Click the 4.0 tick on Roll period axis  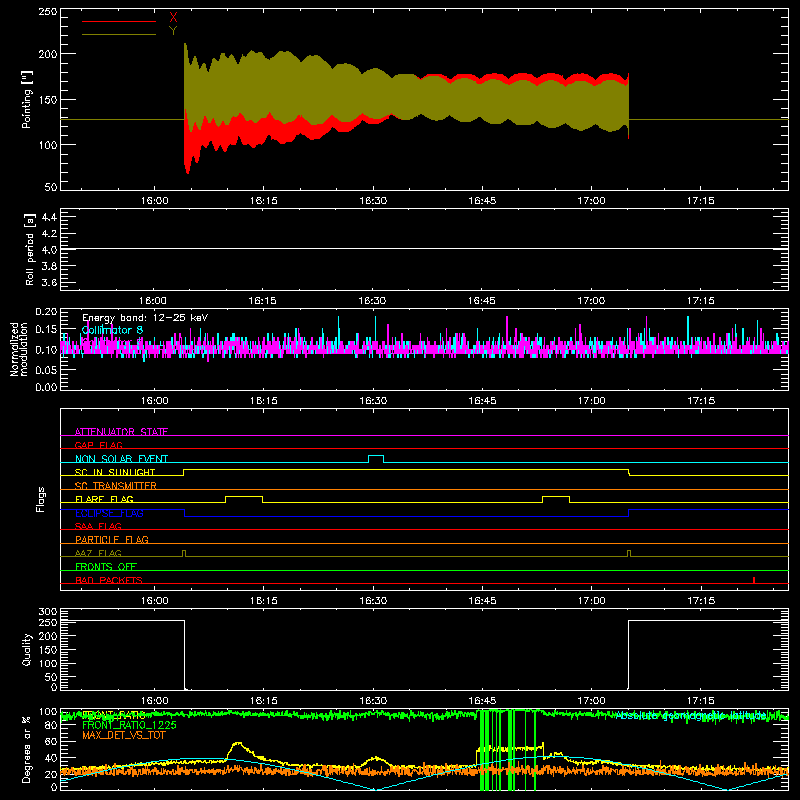(x=48, y=249)
